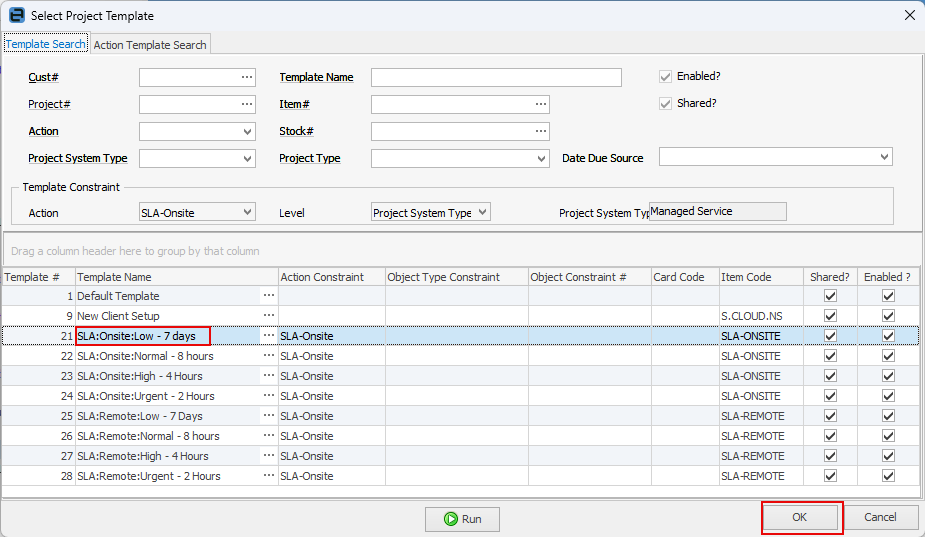Toggle the Enabled? filter checkbox
Screen dimensions: 925x537
point(665,77)
